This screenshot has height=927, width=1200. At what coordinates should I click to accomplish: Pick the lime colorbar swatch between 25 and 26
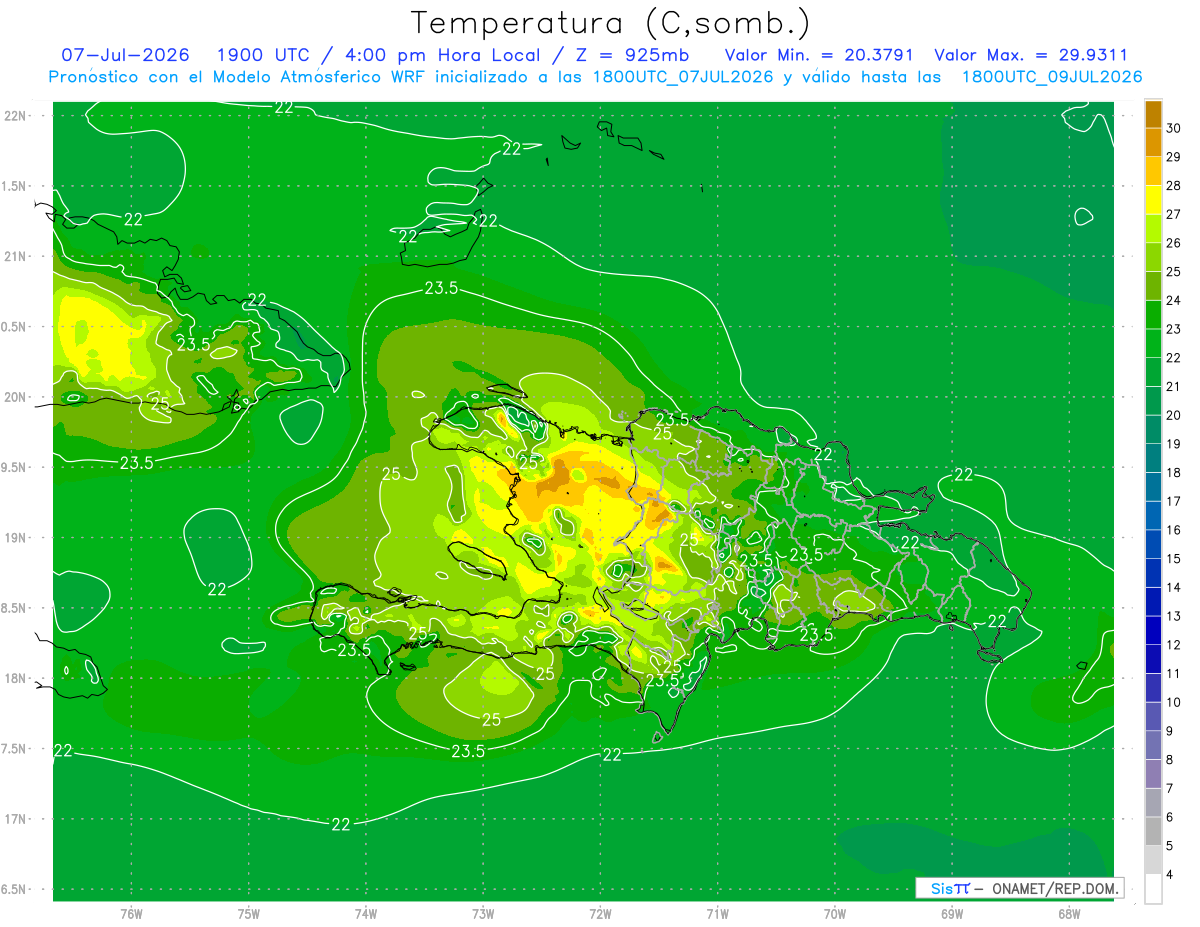click(x=1153, y=257)
